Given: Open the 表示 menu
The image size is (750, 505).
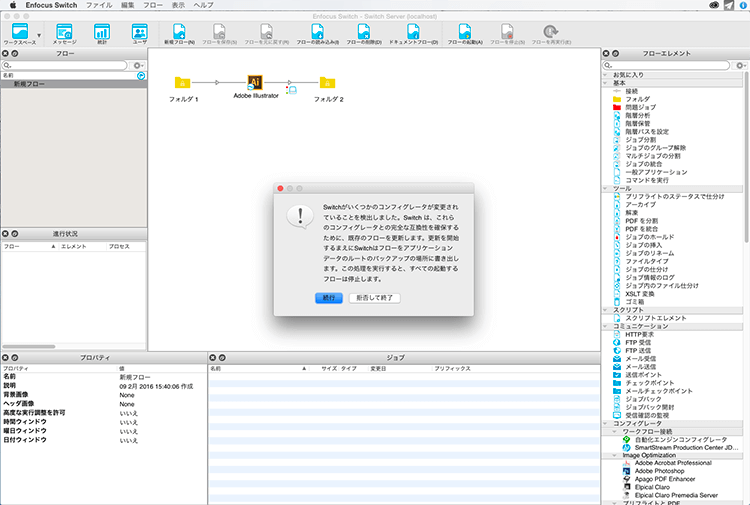Looking at the screenshot, I should (178, 5).
